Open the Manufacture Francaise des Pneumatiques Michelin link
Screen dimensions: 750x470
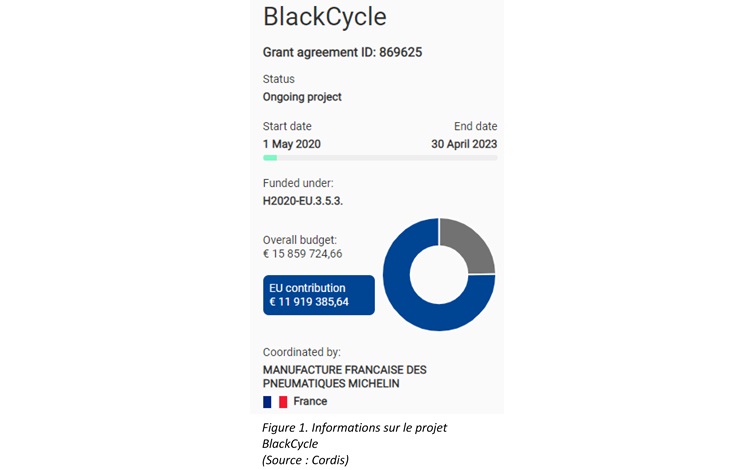click(x=344, y=376)
